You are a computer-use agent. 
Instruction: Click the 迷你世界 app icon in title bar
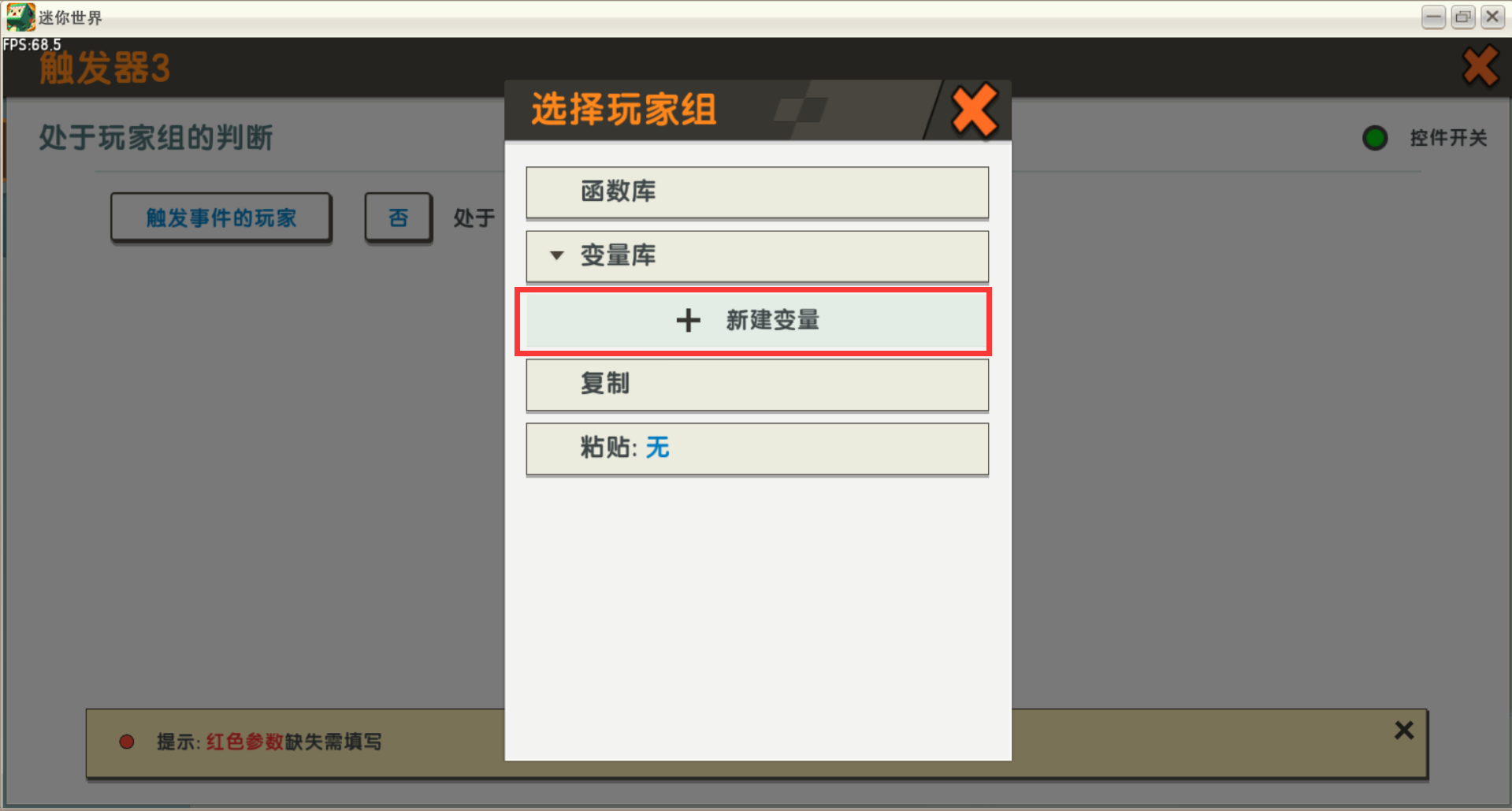point(20,17)
